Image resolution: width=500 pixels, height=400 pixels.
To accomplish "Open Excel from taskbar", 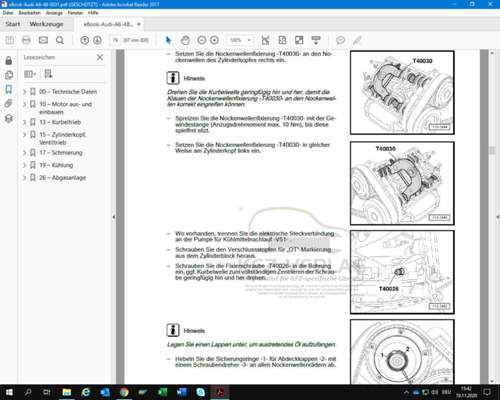I will (162, 392).
